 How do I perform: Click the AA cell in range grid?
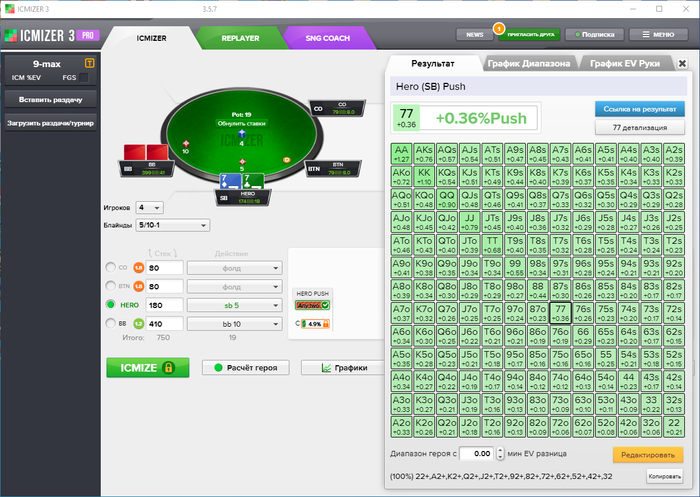point(401,154)
